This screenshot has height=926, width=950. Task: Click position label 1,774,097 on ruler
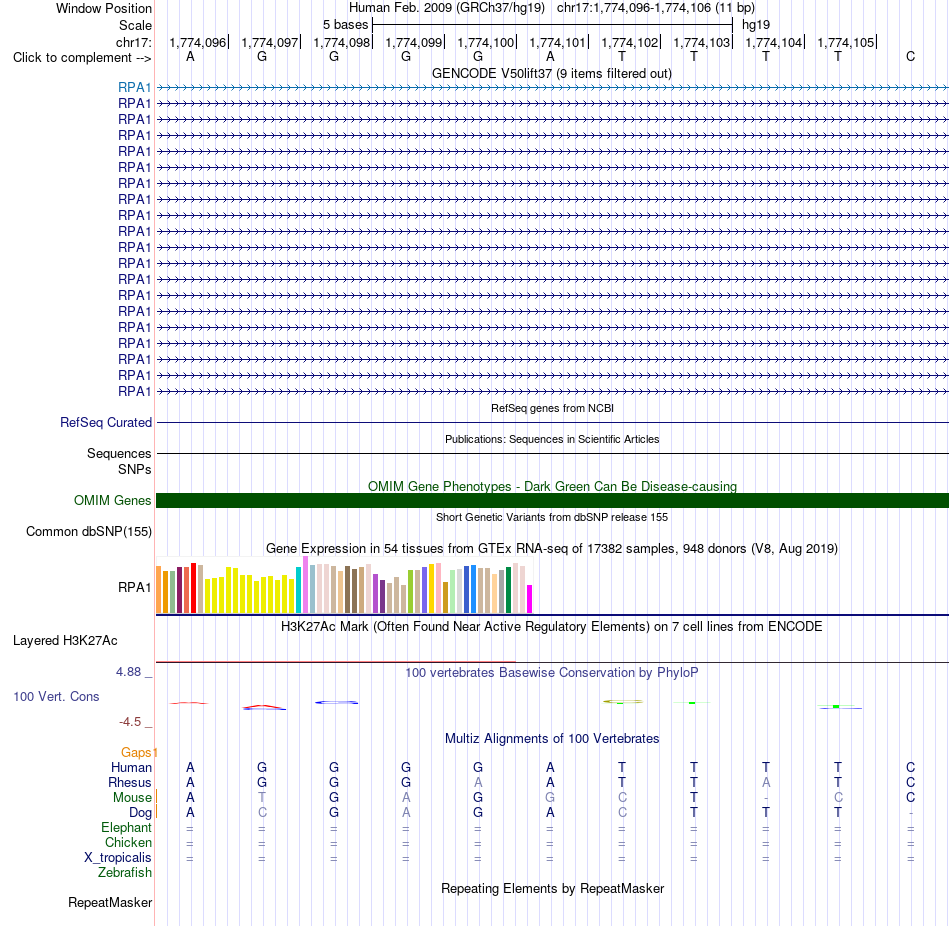point(270,42)
